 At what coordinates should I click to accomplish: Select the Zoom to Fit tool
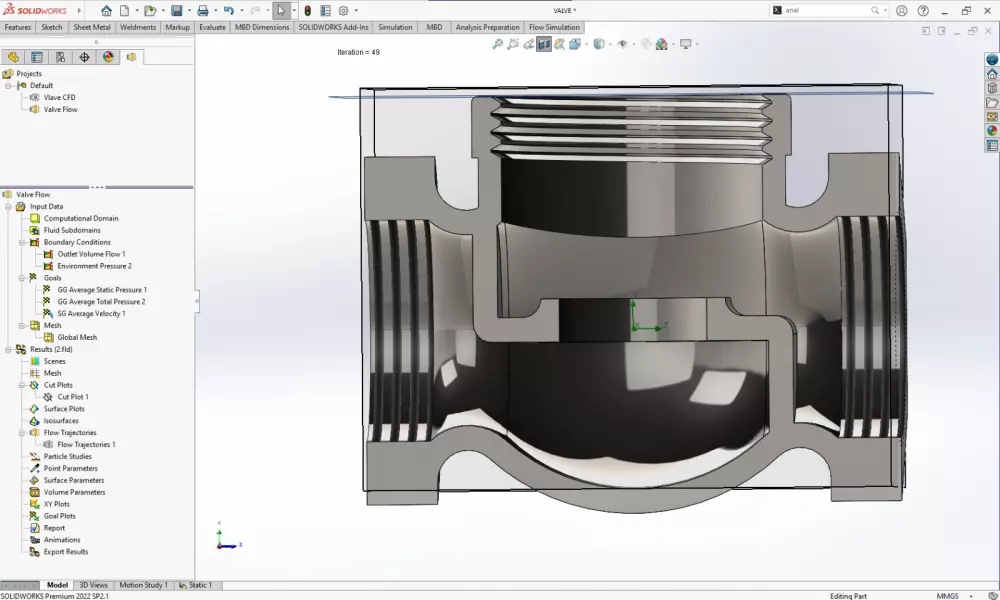click(497, 44)
